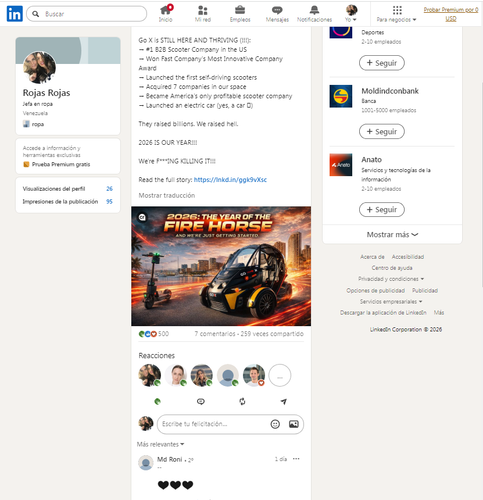Open Md Roni name link
This screenshot has height=500, width=483.
coord(170,459)
